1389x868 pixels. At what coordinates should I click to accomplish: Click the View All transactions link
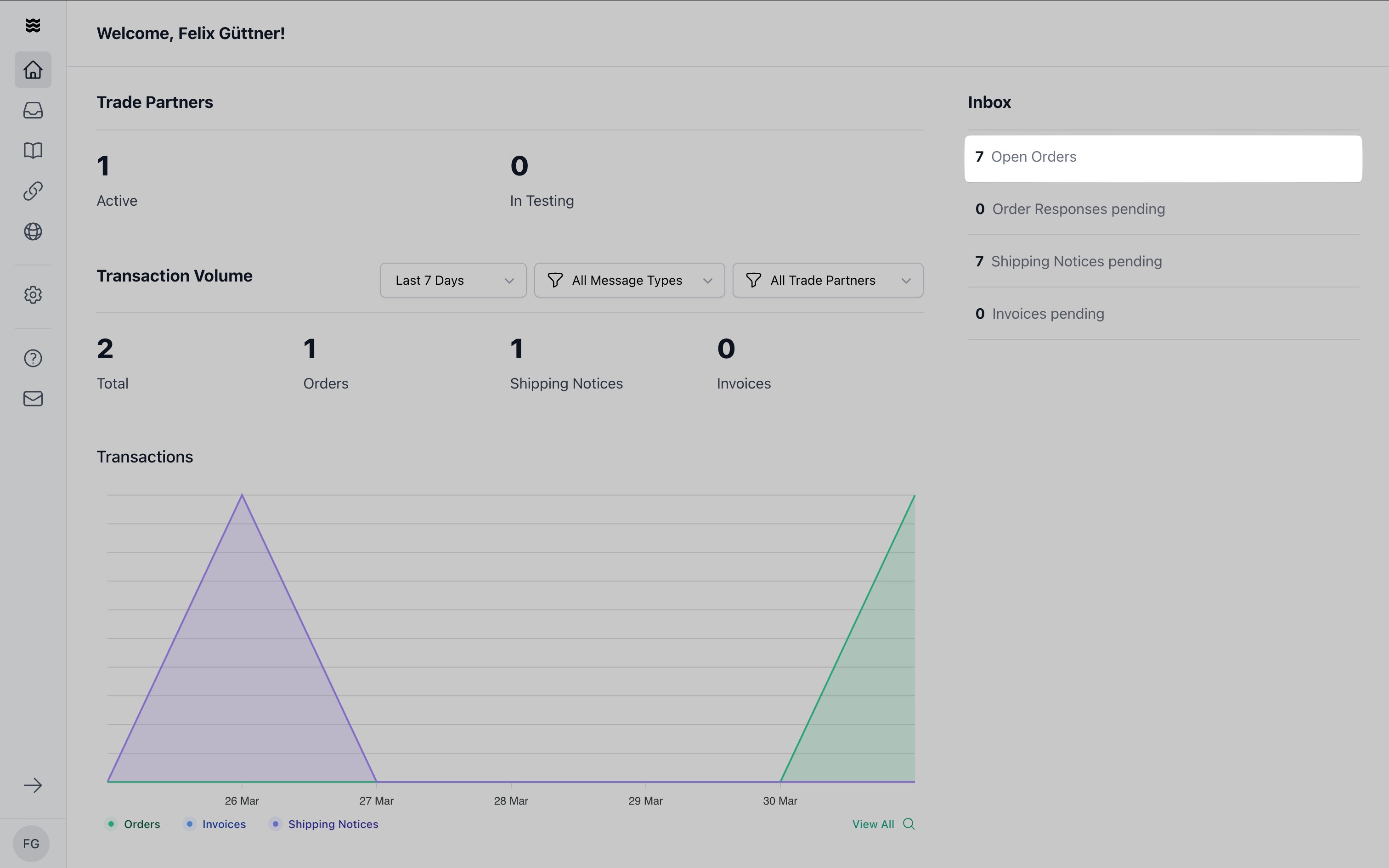(x=883, y=824)
